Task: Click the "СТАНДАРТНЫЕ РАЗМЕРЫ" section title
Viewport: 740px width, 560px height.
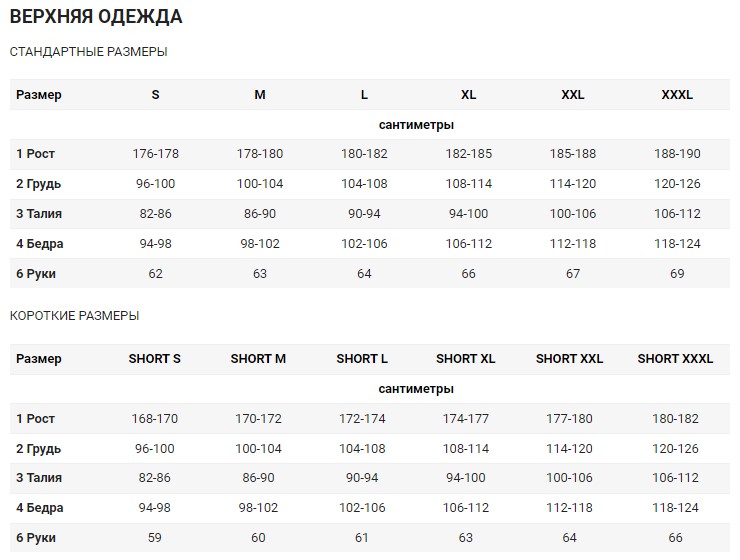Action: [x=88, y=52]
